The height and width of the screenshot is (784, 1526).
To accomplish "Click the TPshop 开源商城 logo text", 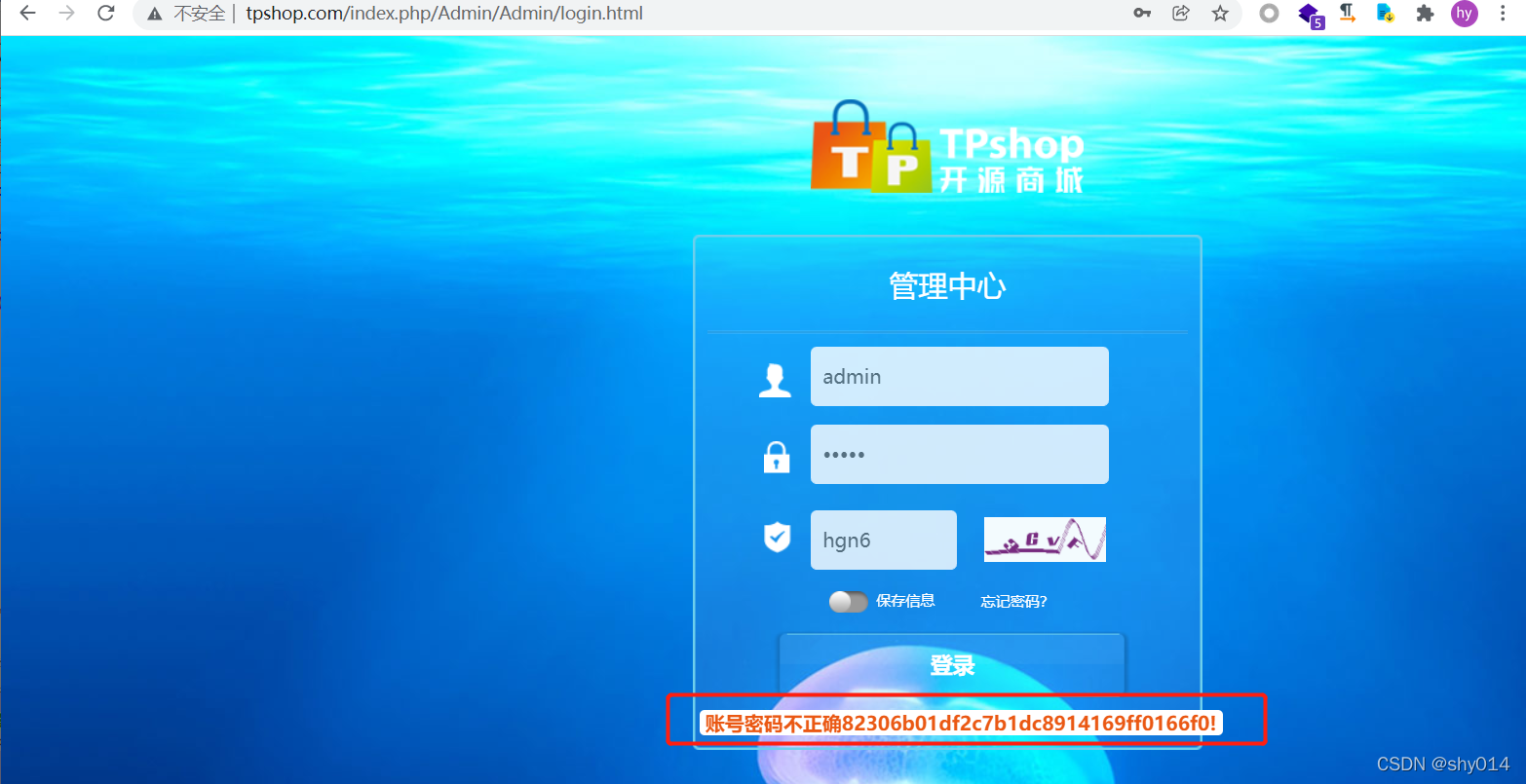I will coord(1011,160).
